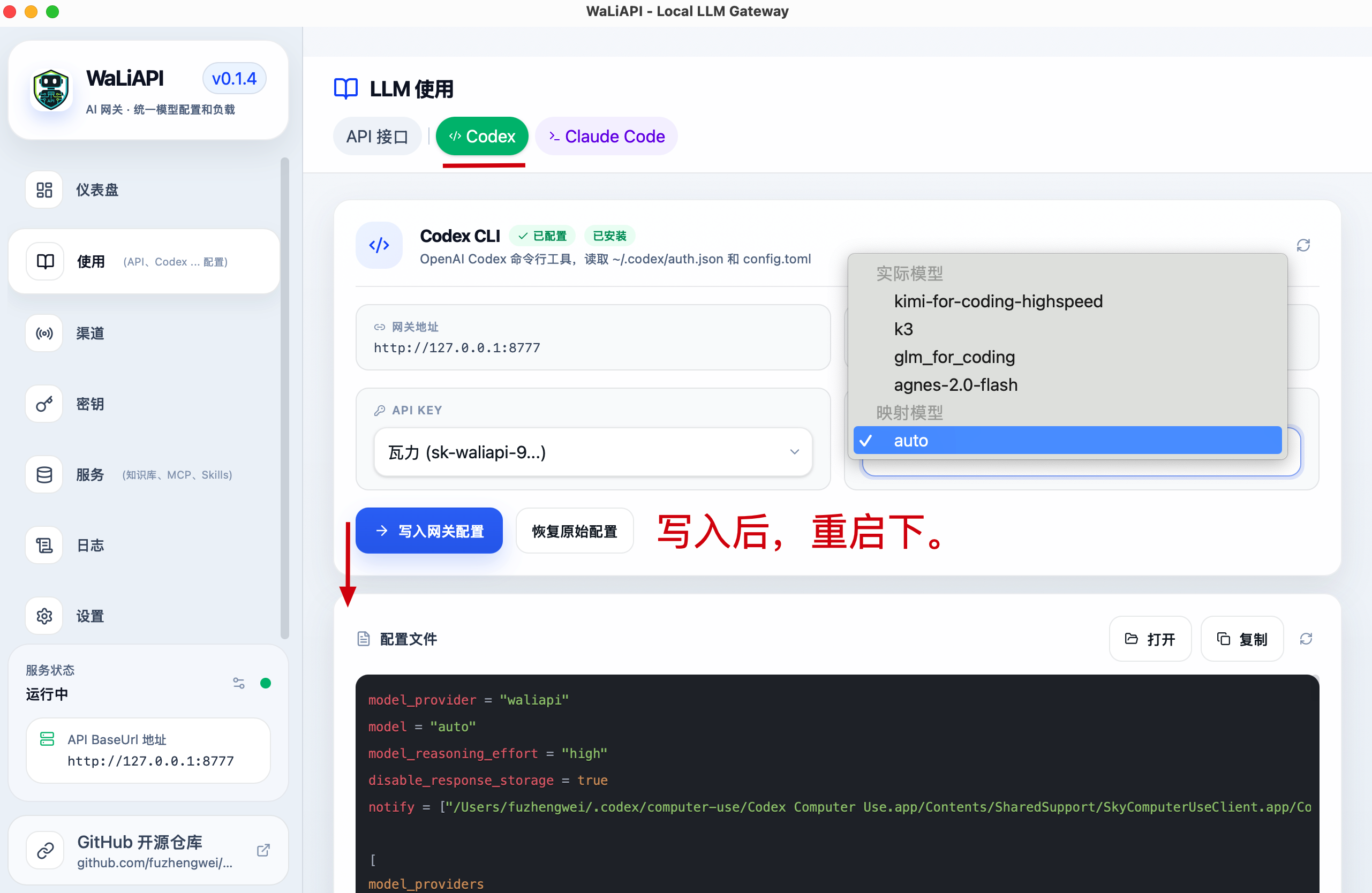1372x893 pixels.
Task: Click the model = "auto" config line
Action: point(422,727)
